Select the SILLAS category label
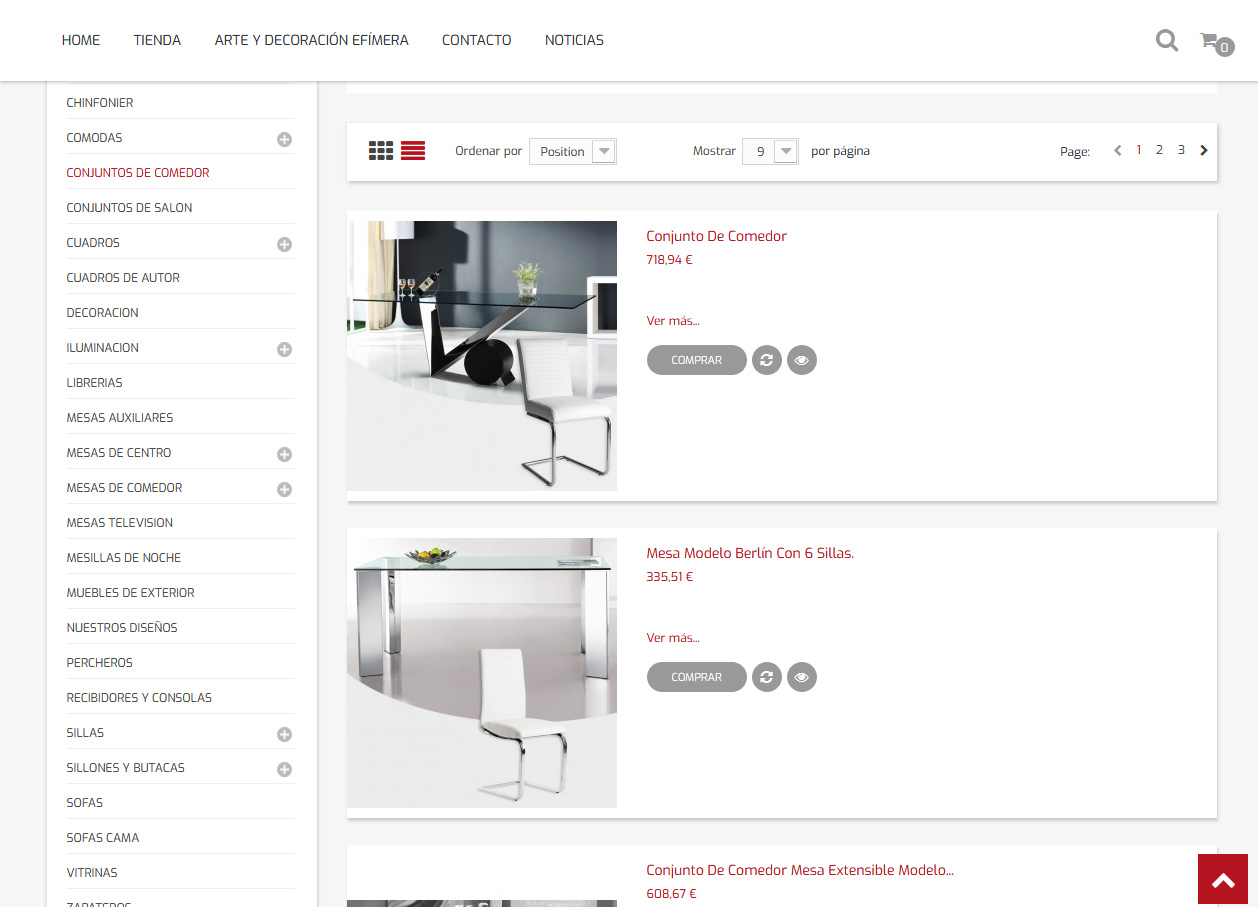This screenshot has width=1258, height=907. [x=85, y=733]
